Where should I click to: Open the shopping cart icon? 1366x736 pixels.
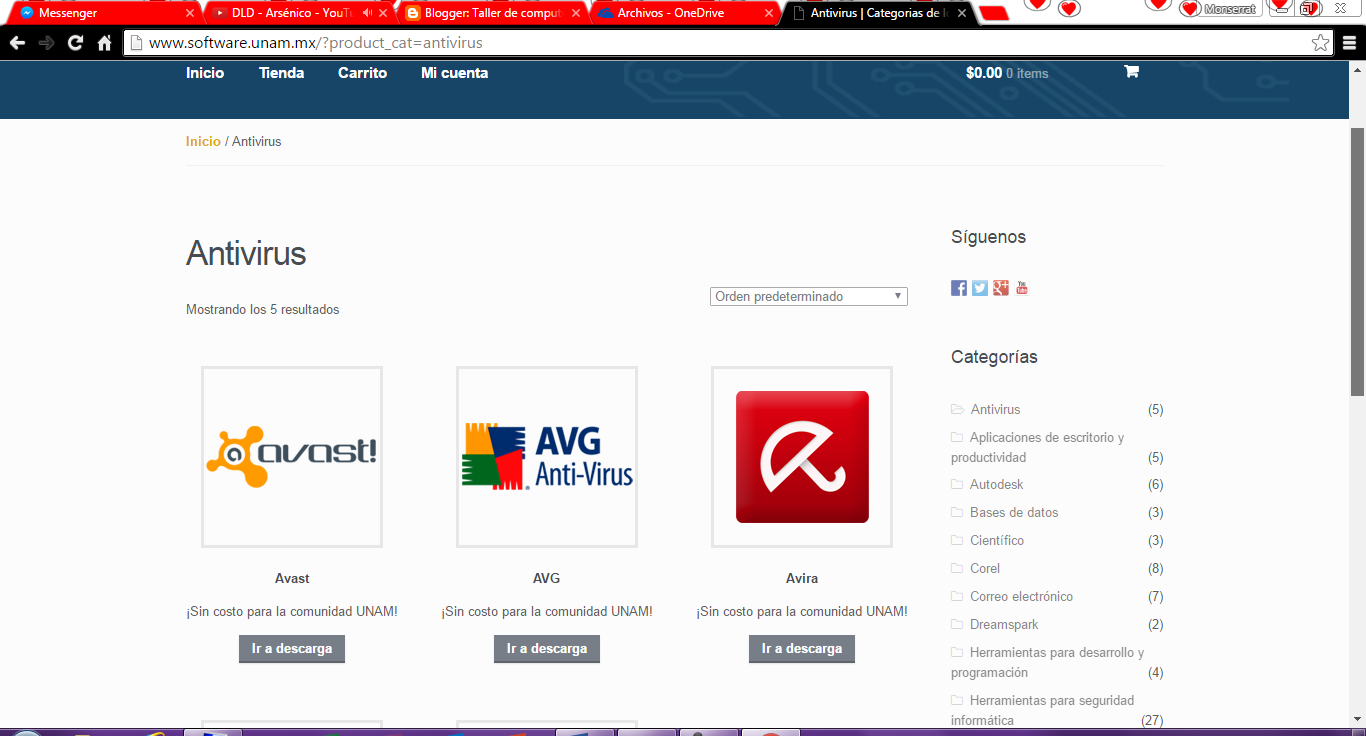1131,72
